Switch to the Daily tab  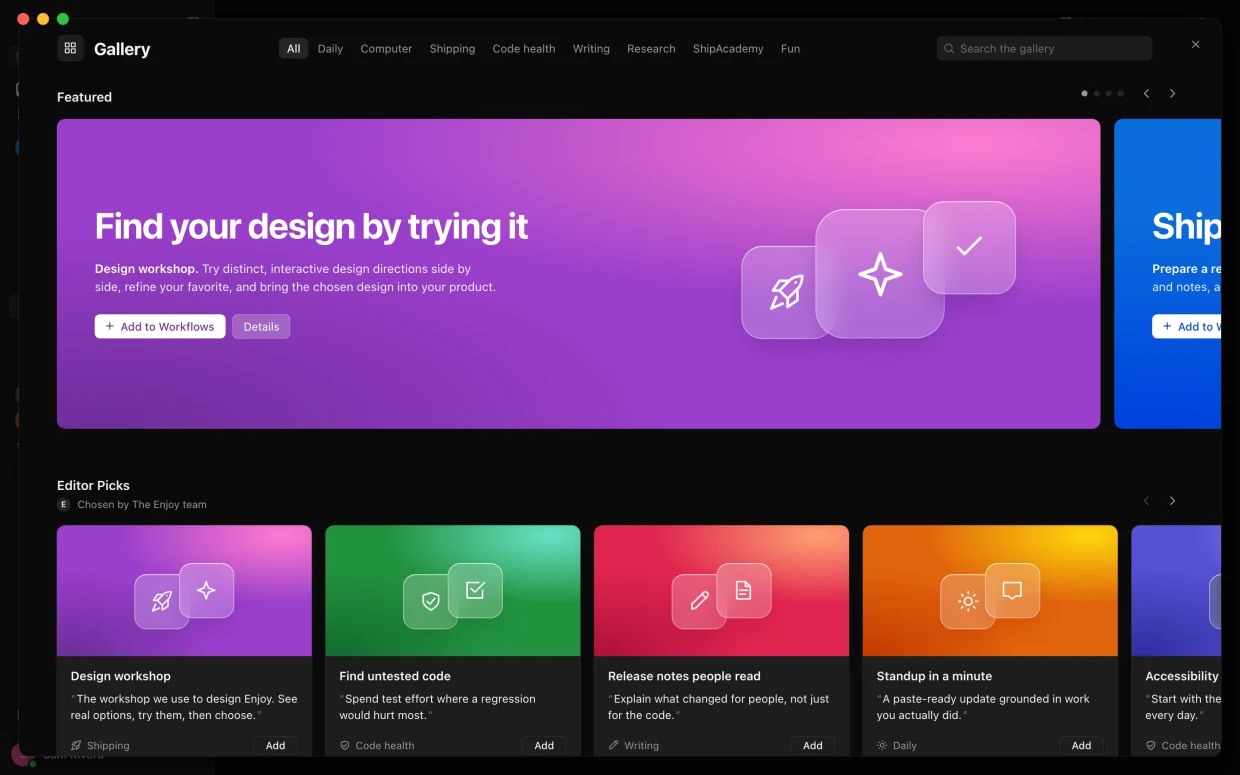tap(330, 48)
